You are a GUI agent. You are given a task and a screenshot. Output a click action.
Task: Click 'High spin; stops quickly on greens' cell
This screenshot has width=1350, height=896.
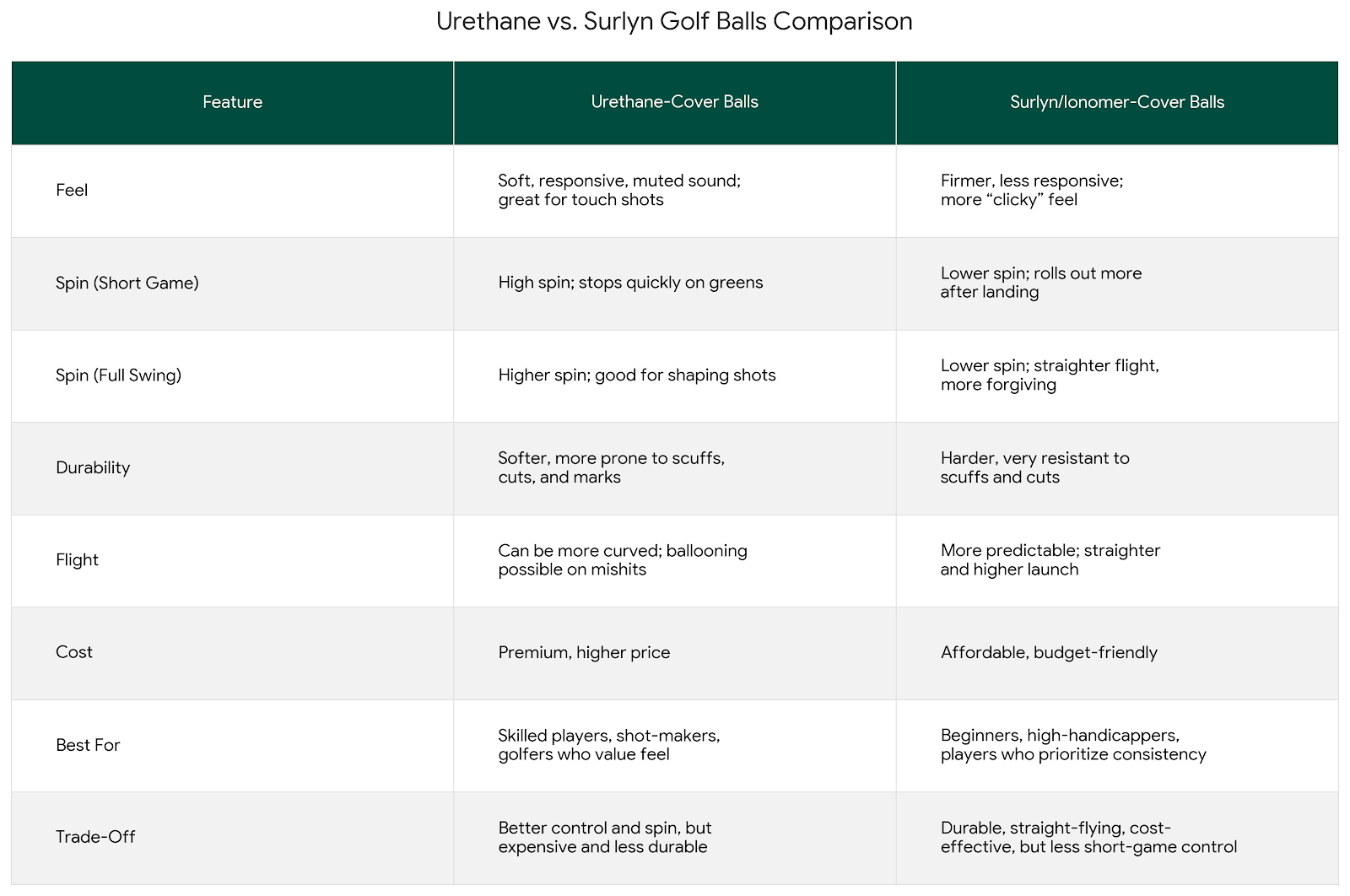[630, 283]
